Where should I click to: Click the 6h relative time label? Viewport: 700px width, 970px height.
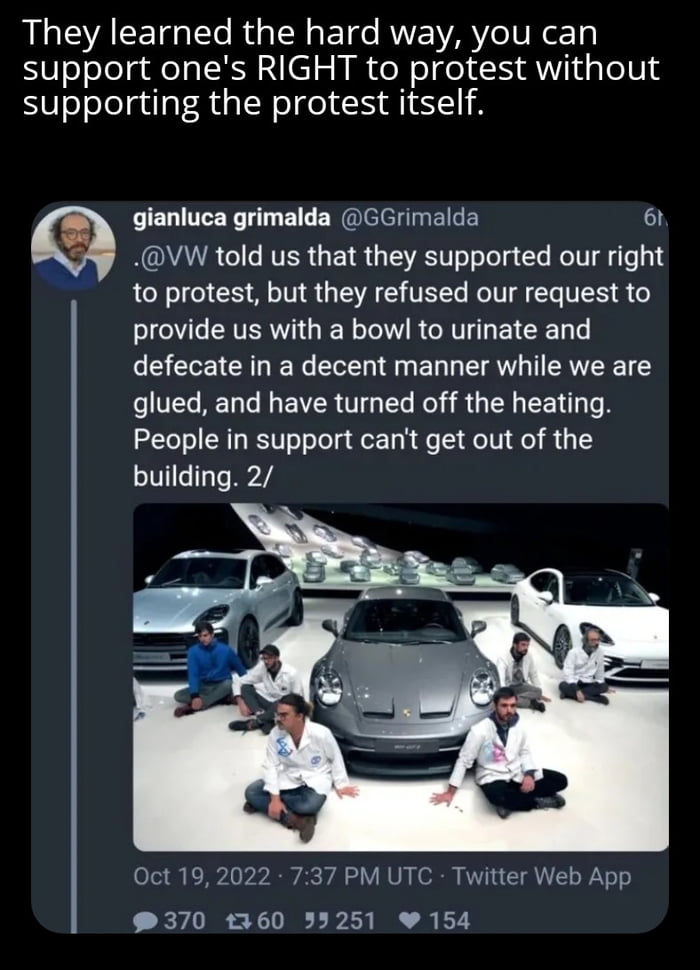click(x=654, y=219)
